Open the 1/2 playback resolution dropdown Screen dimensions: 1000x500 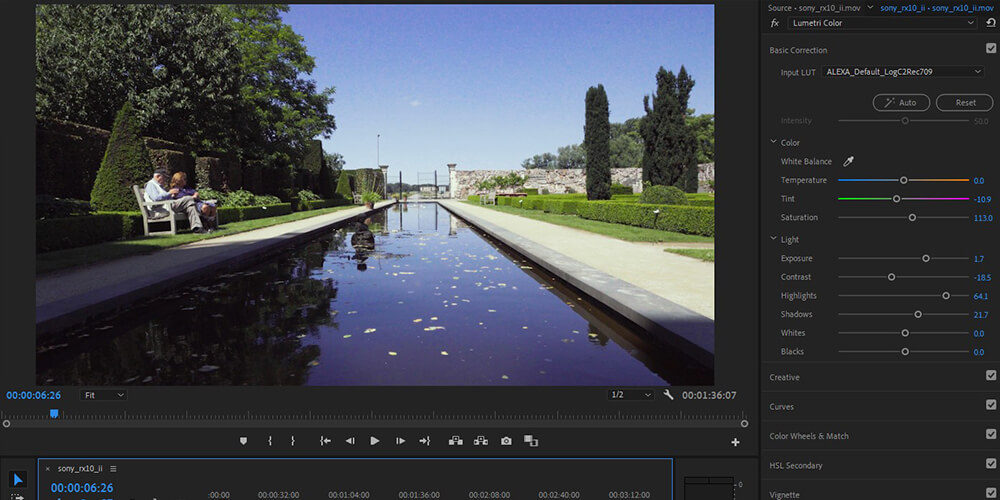pos(630,395)
